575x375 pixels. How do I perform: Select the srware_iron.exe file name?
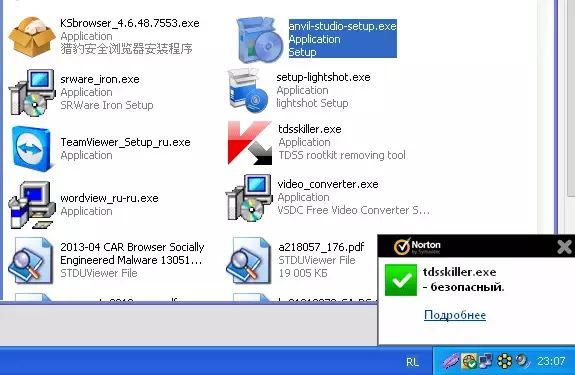tap(100, 80)
